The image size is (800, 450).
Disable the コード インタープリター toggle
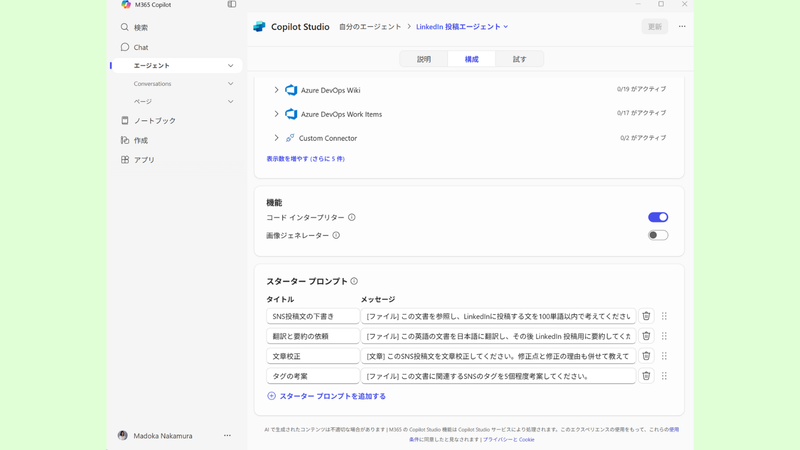(657, 217)
